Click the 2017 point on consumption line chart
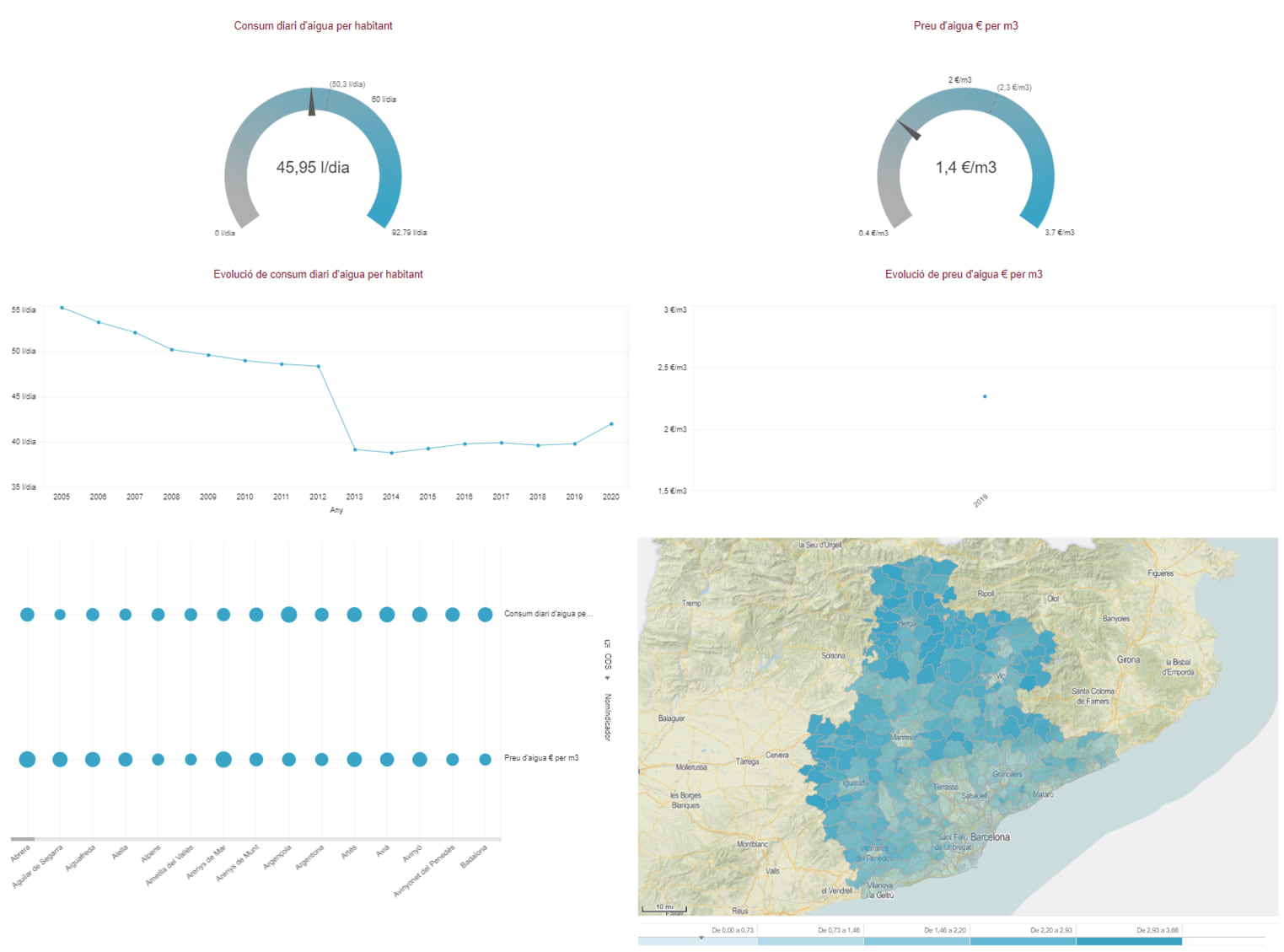Screen dimensions: 1284x952 (502, 443)
